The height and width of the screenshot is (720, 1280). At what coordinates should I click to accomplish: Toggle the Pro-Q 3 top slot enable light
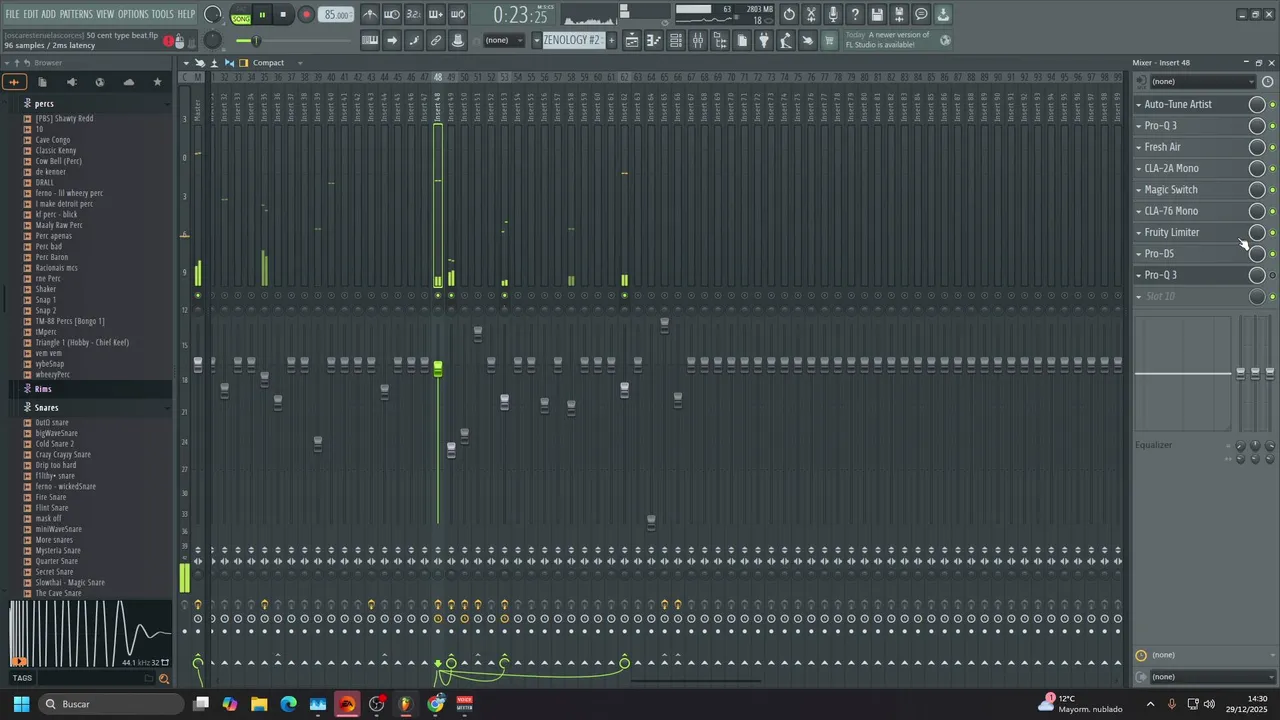(1272, 126)
